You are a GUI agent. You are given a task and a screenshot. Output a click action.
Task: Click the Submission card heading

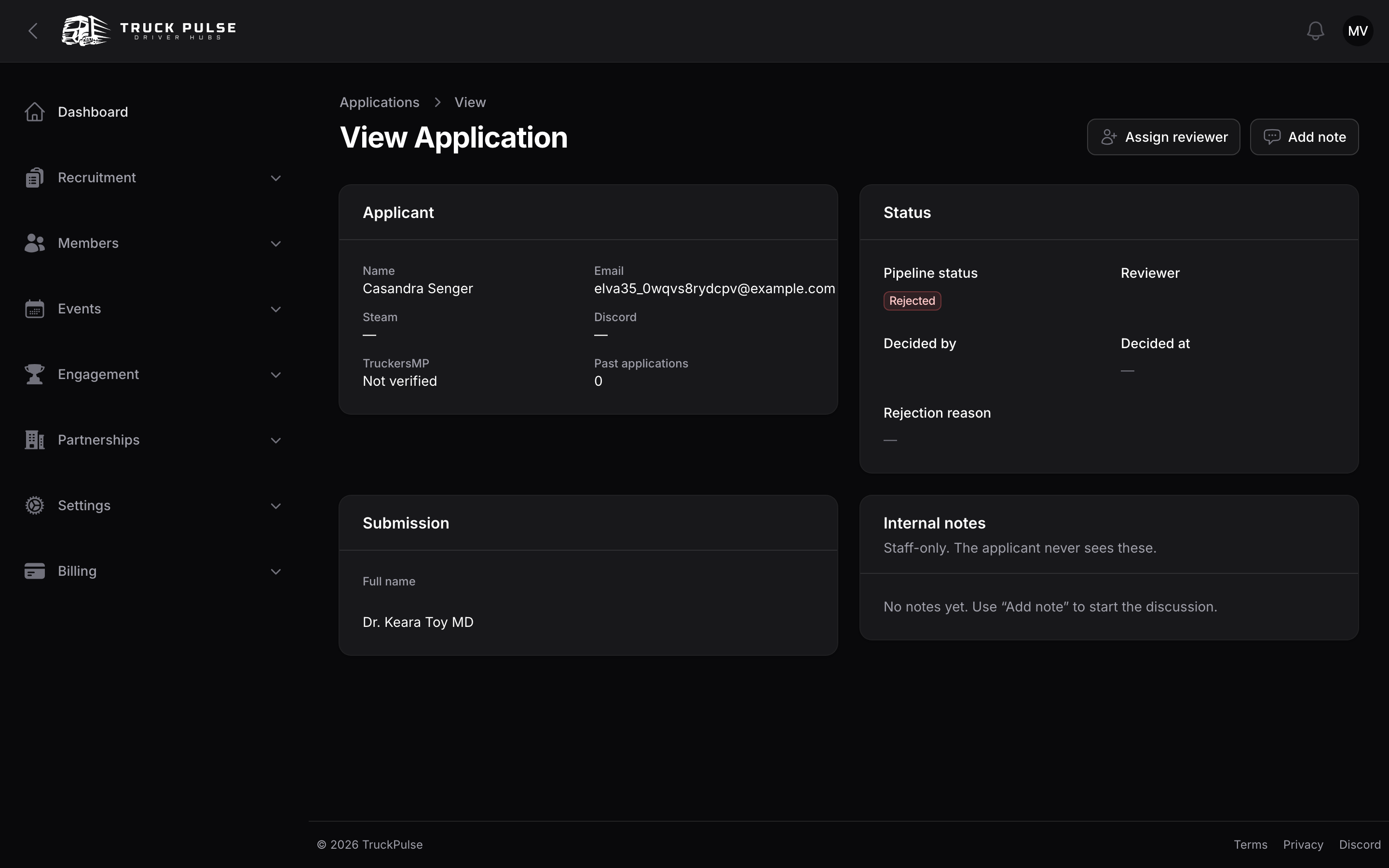pyautogui.click(x=406, y=523)
